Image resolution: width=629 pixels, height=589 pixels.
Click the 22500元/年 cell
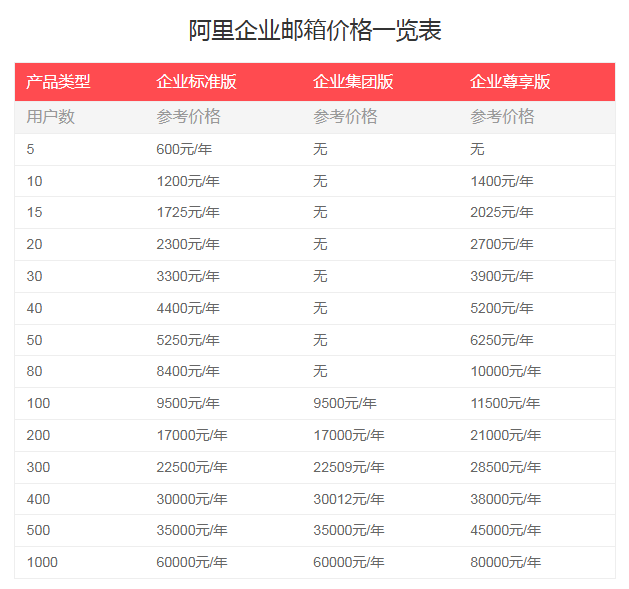pos(192,468)
